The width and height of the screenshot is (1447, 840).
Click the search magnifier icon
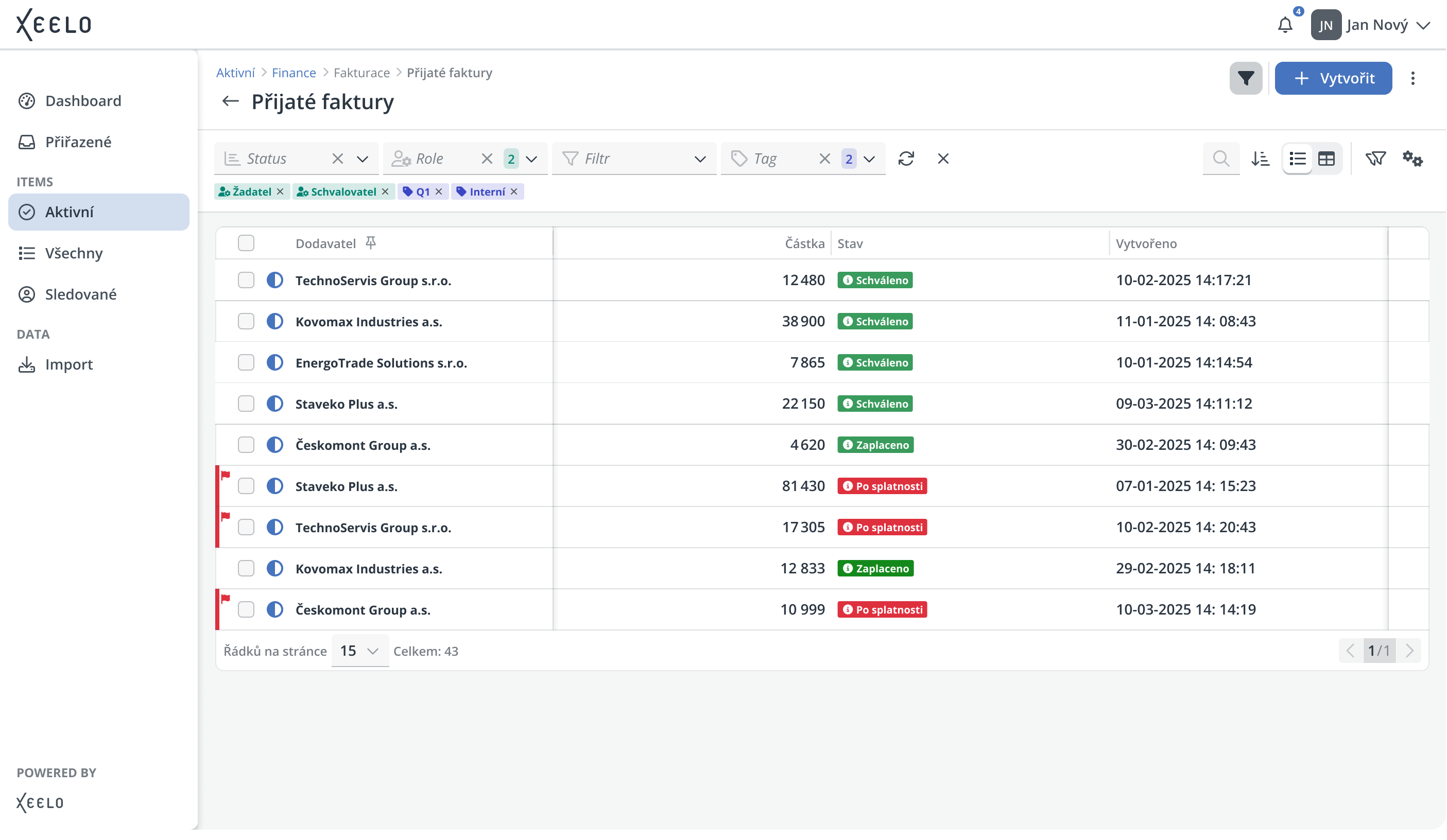click(1221, 159)
